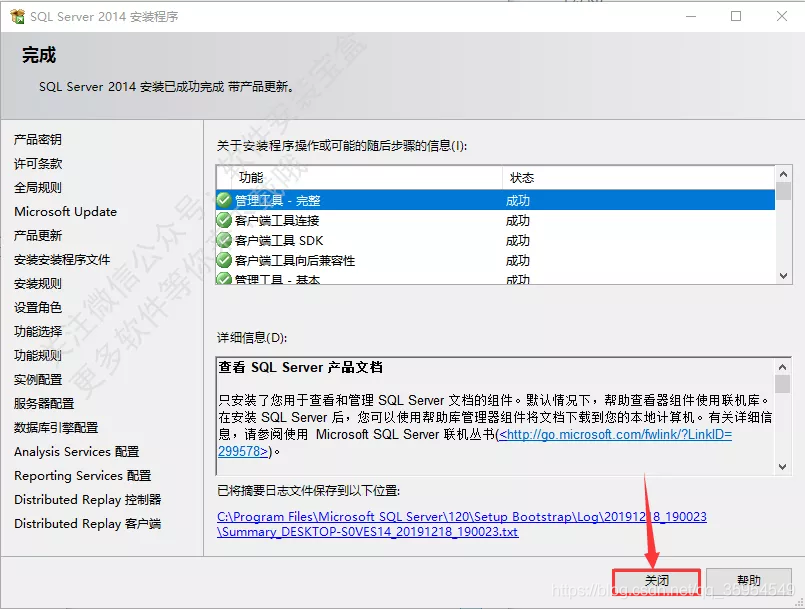This screenshot has width=805, height=609.
Task: Select the 客户端工具向后兼容性 row
Action: click(496, 260)
